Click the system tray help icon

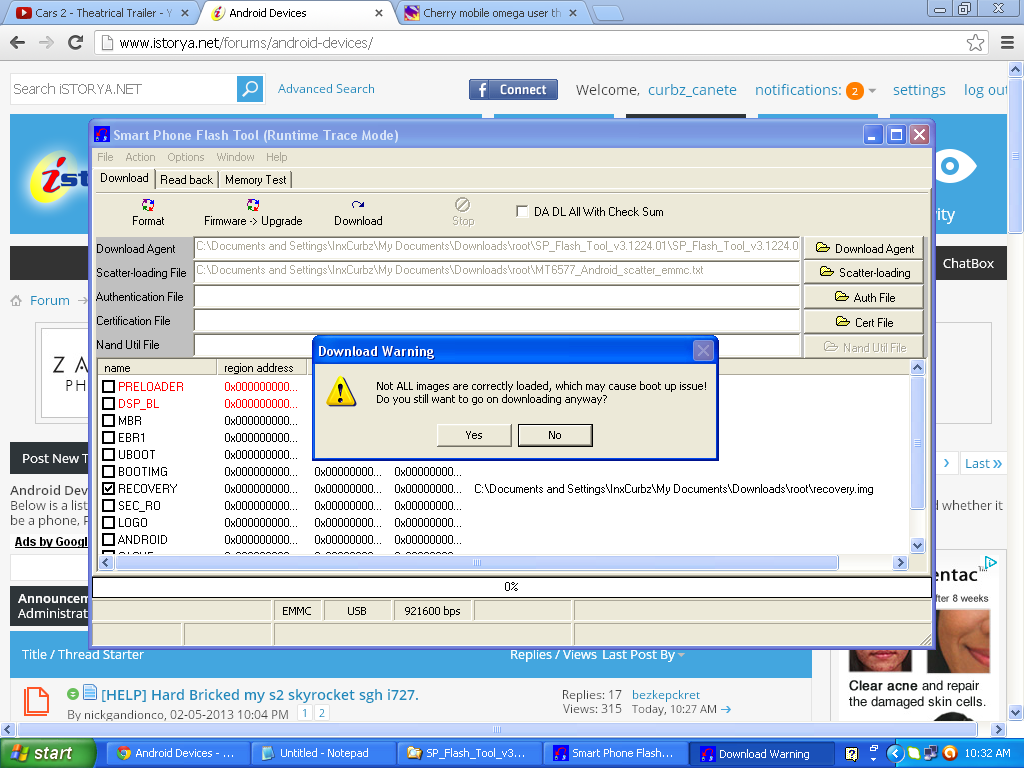851,754
